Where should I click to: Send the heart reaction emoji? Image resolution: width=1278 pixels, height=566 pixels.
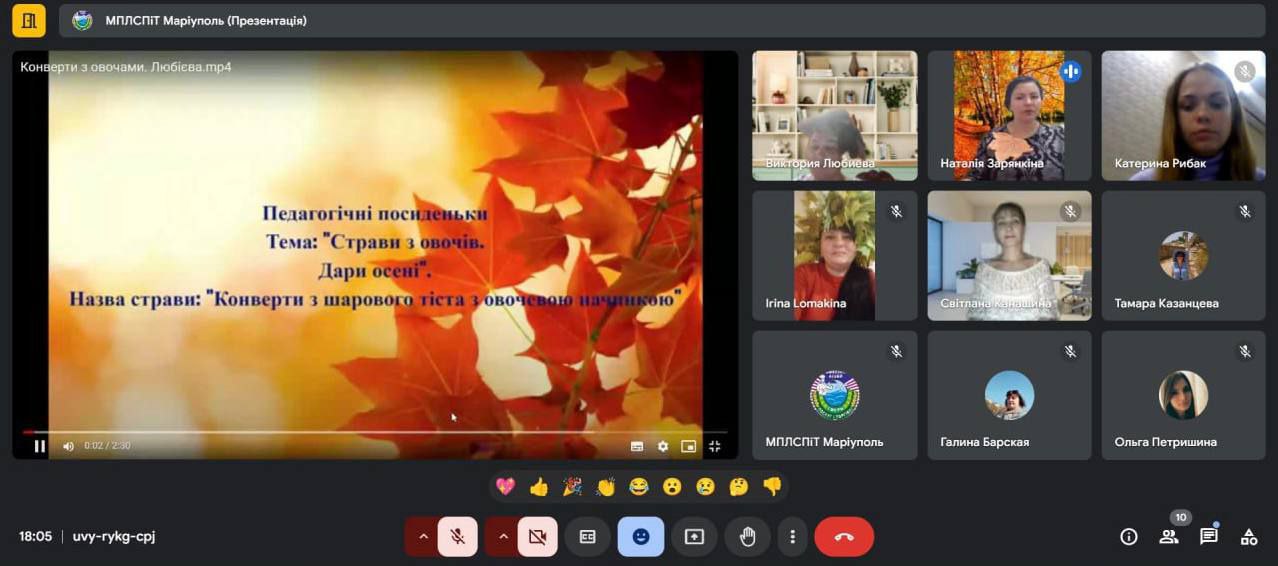click(505, 487)
